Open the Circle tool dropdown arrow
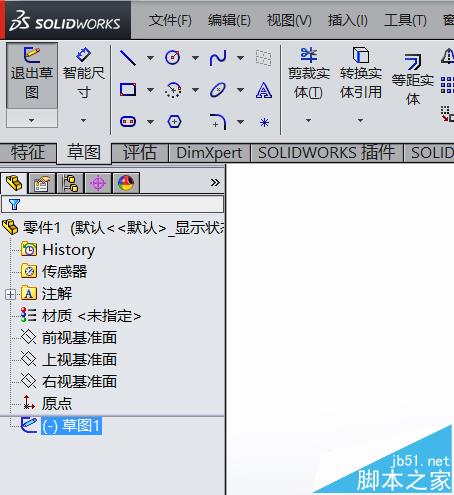Viewport: 454px width, 495px height. click(x=196, y=58)
